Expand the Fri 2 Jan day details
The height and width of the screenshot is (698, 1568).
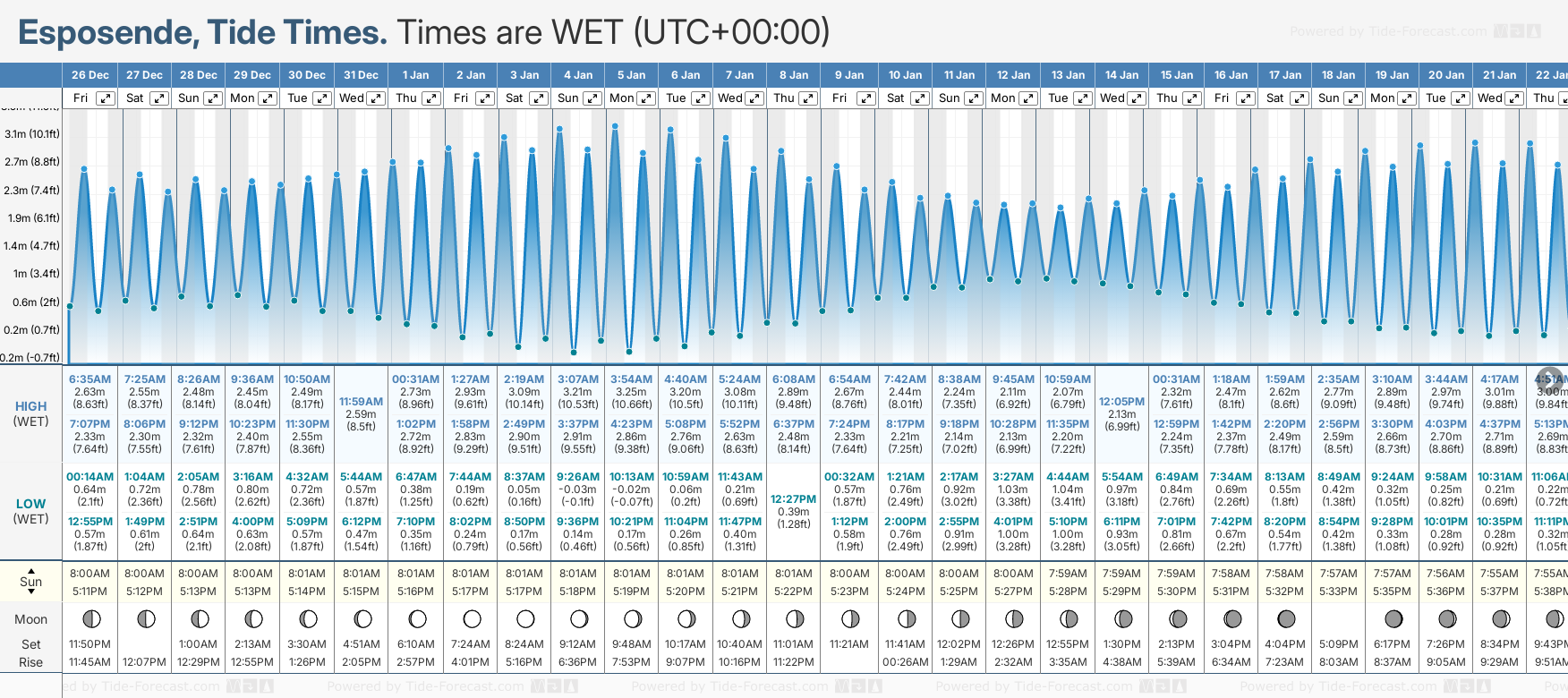tap(484, 98)
